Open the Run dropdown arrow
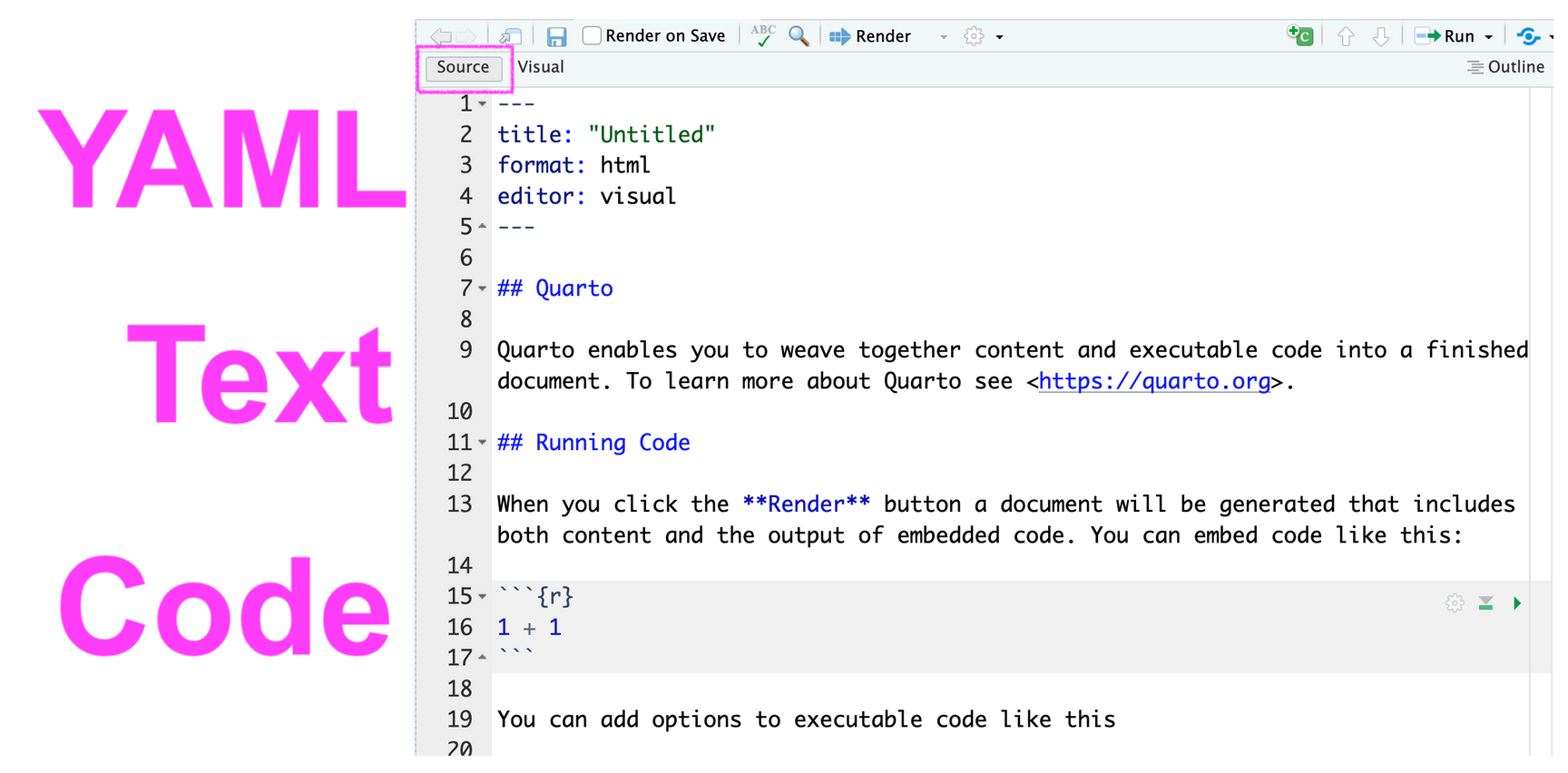The height and width of the screenshot is (773, 1568). click(x=1488, y=37)
